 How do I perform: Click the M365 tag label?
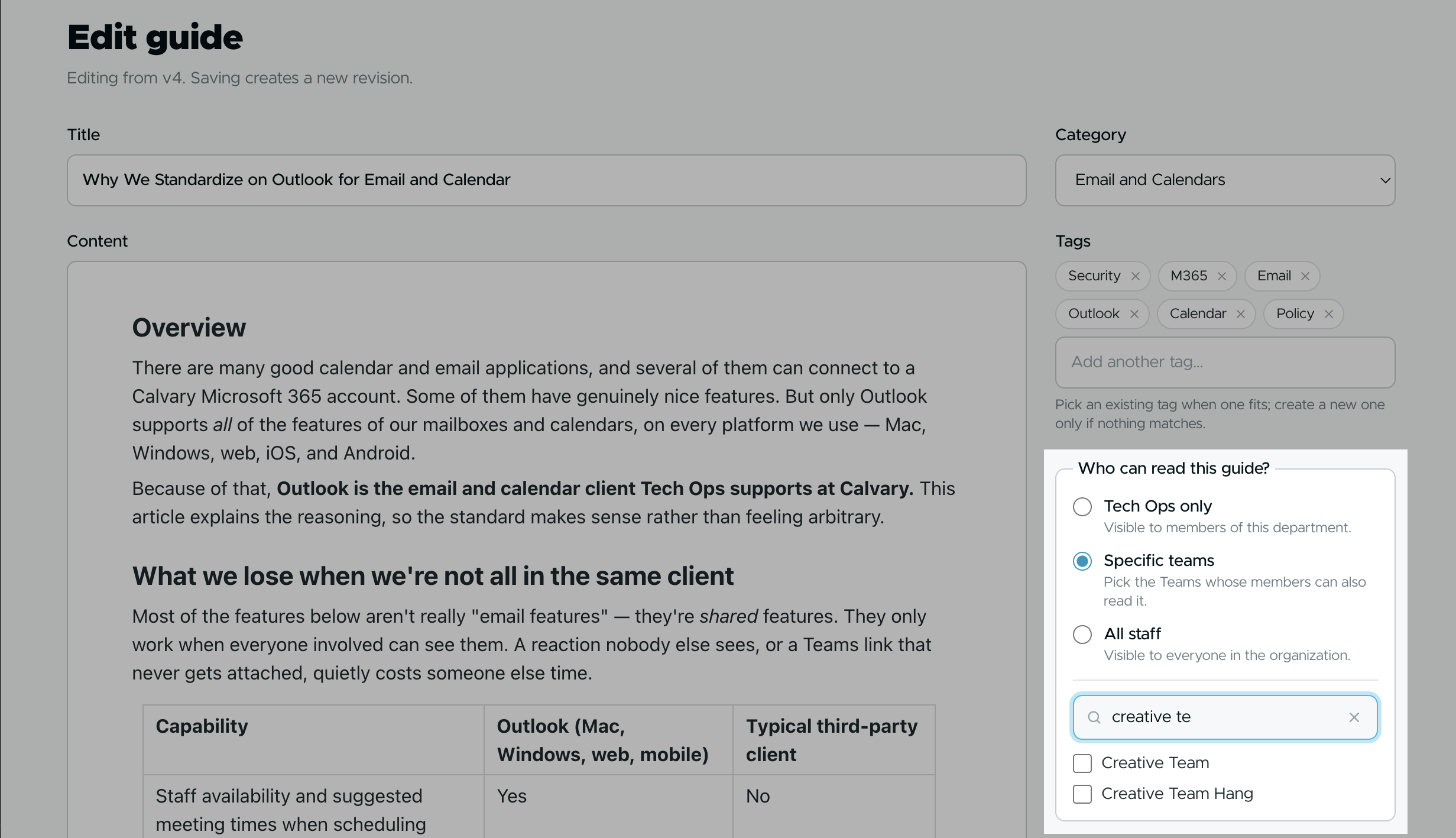point(1188,276)
